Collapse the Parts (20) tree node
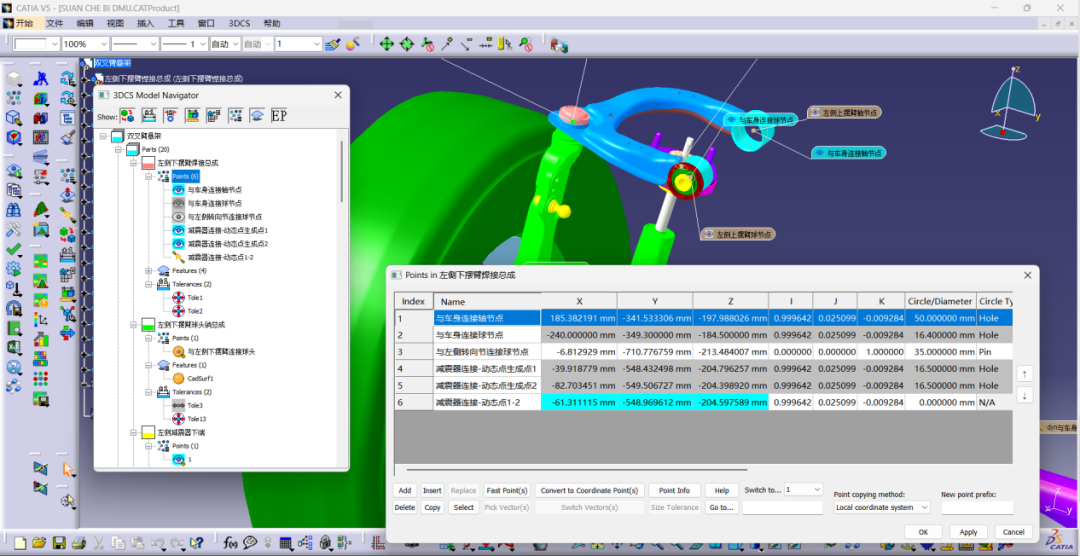Viewport: 1080px width, 556px height. point(118,150)
